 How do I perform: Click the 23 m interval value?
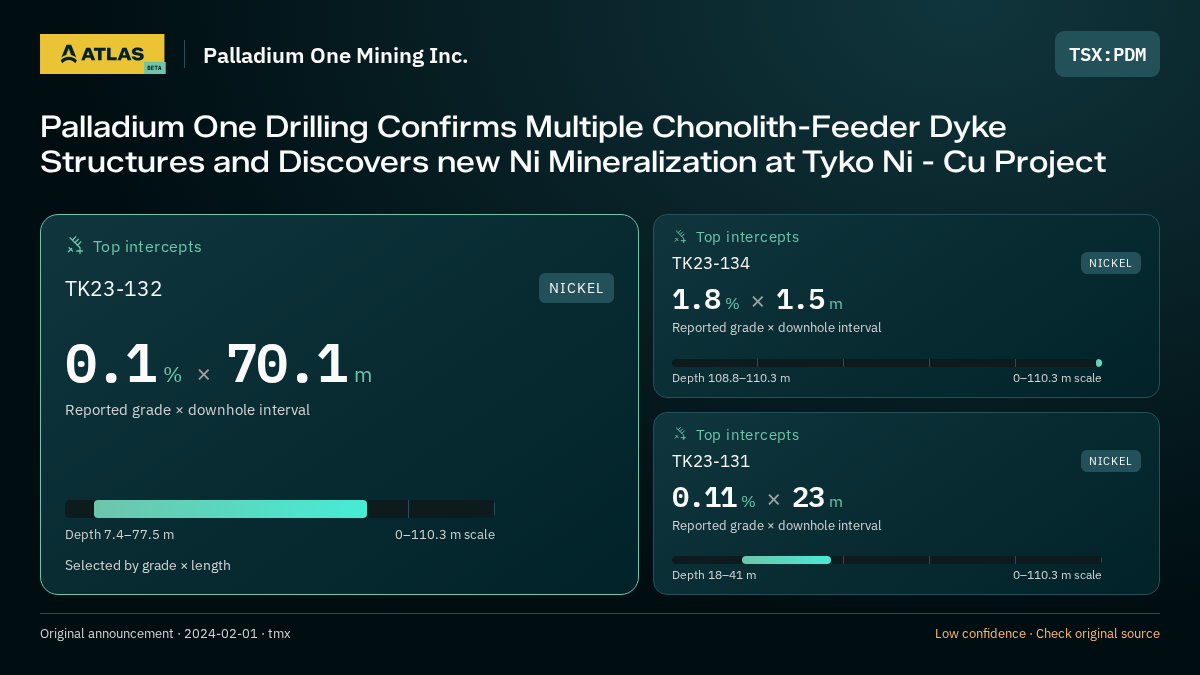pos(817,498)
